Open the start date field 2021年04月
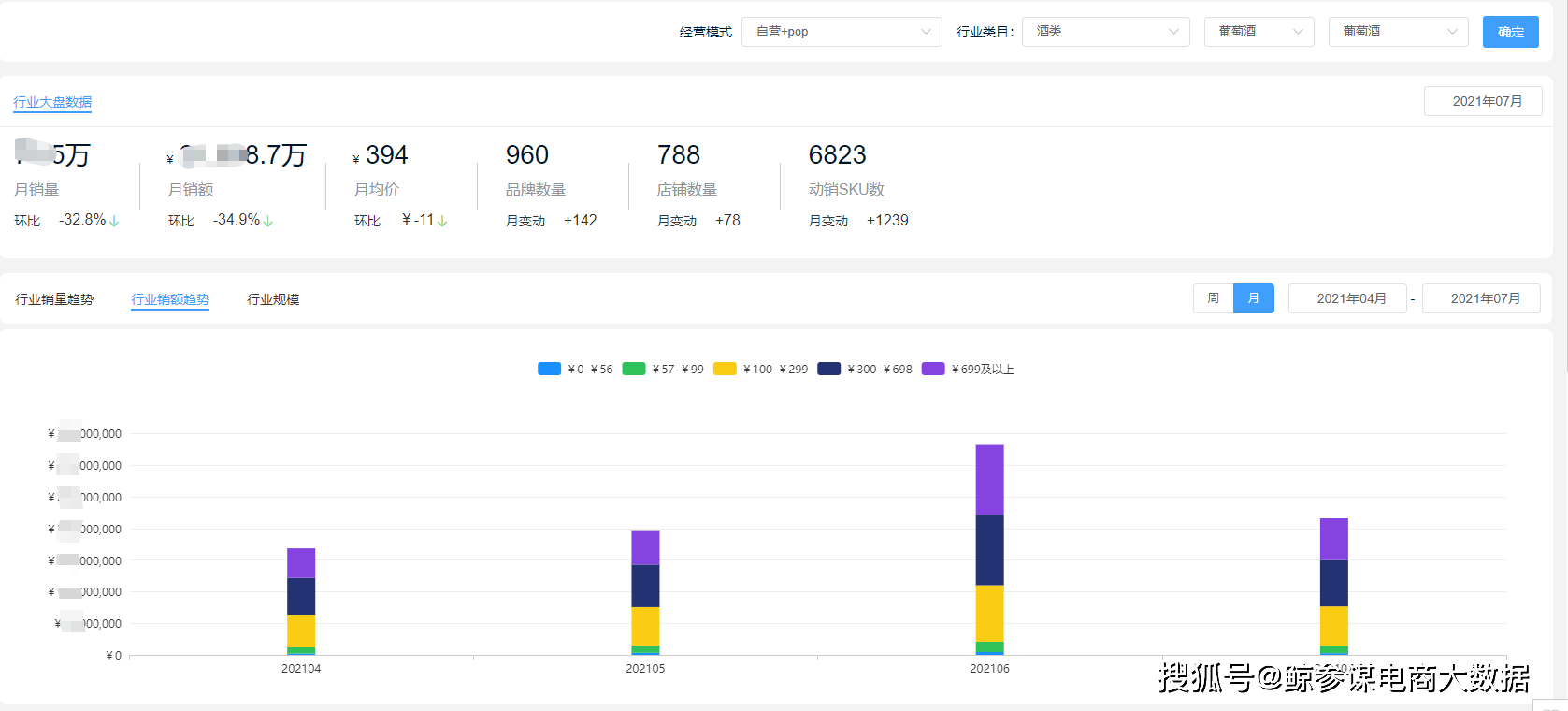This screenshot has height=711, width=1568. 1347,298
